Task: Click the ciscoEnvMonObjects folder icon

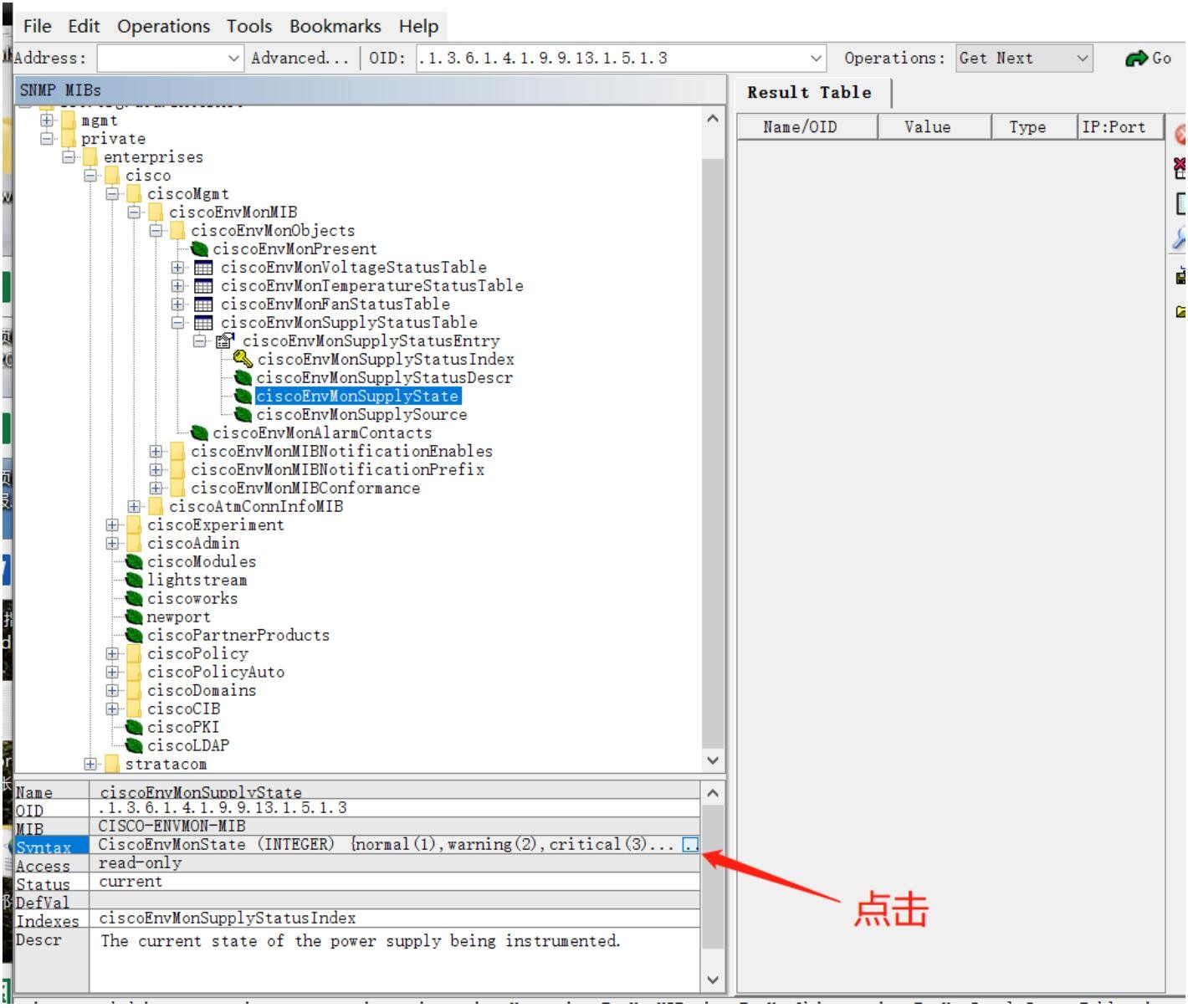Action: coord(177,231)
